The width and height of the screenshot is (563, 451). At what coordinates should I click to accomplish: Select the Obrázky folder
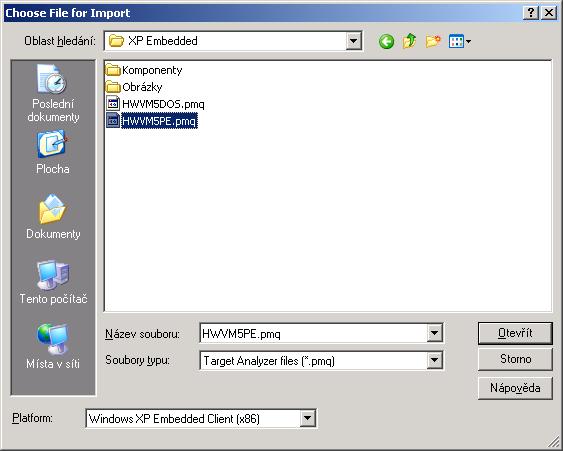point(134,87)
